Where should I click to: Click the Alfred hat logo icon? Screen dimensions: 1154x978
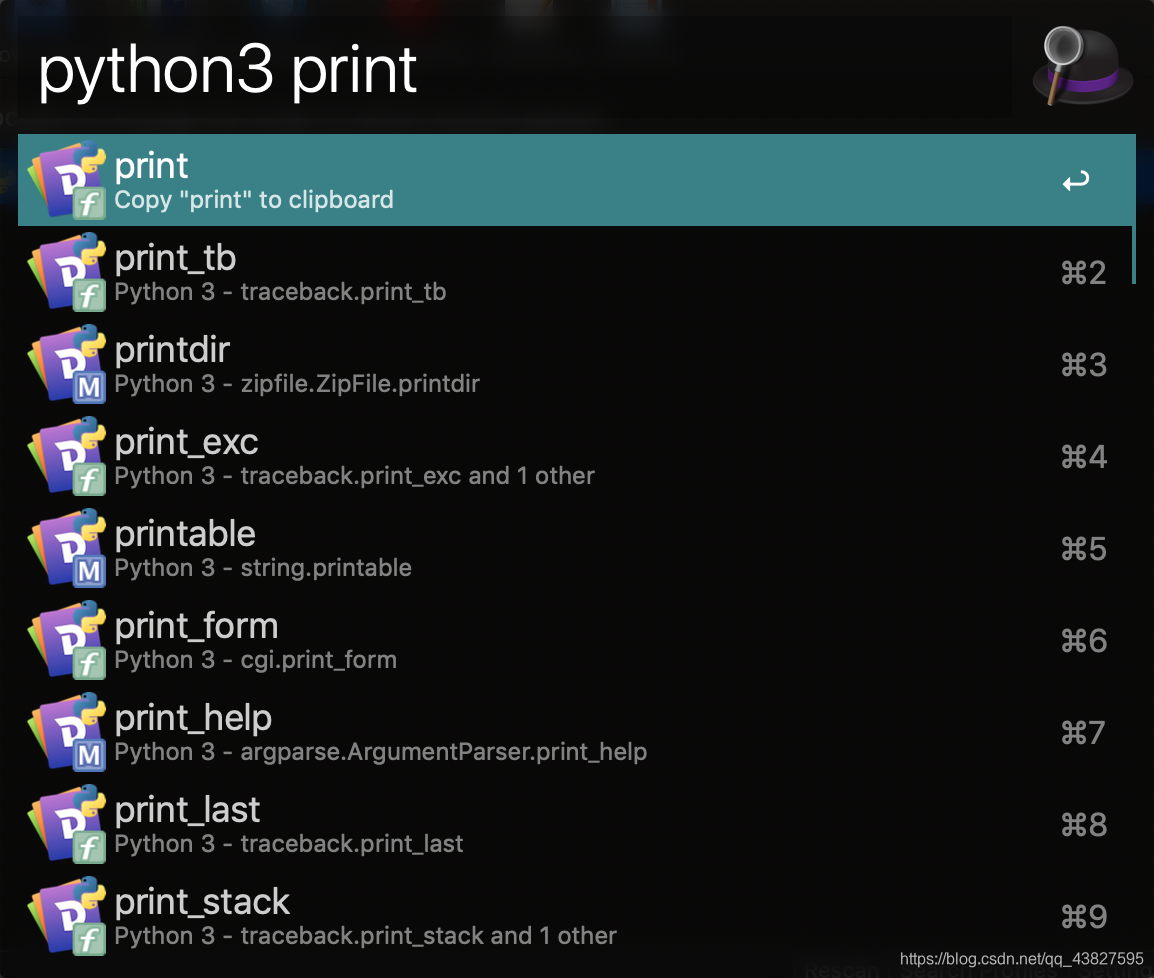1083,66
